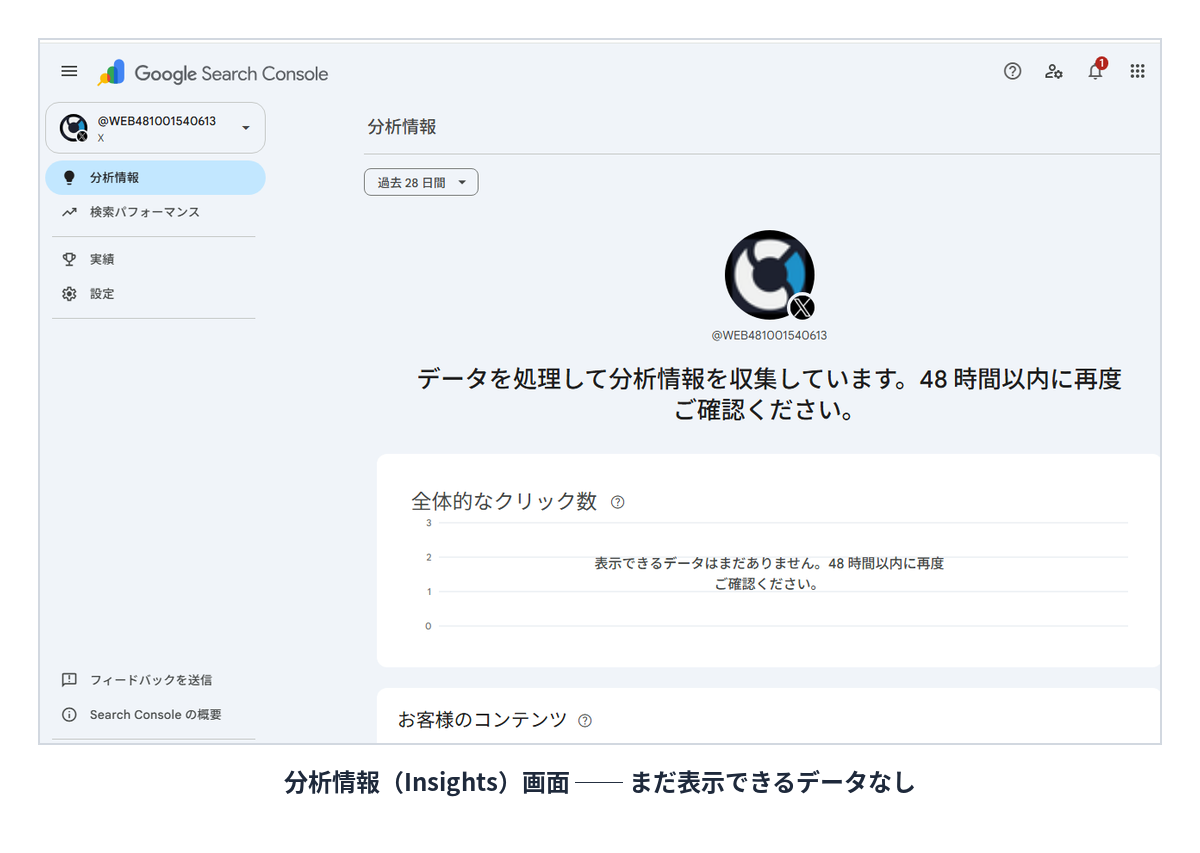Open the notifications bell
Screen dimensions: 1200x853
[x=1096, y=70]
